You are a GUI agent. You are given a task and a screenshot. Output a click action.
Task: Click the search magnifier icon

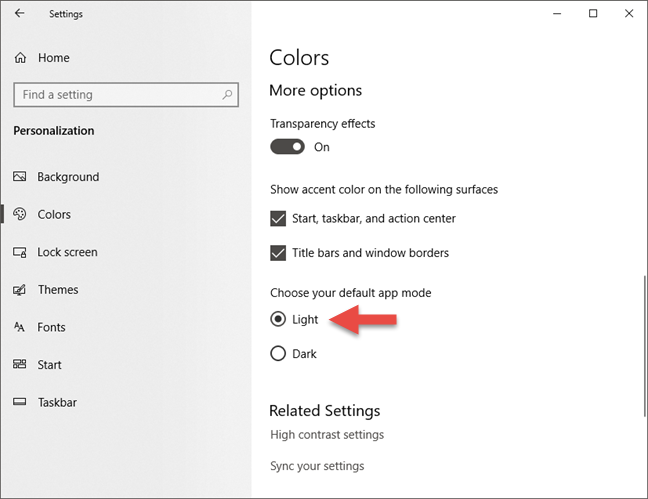pos(227,95)
